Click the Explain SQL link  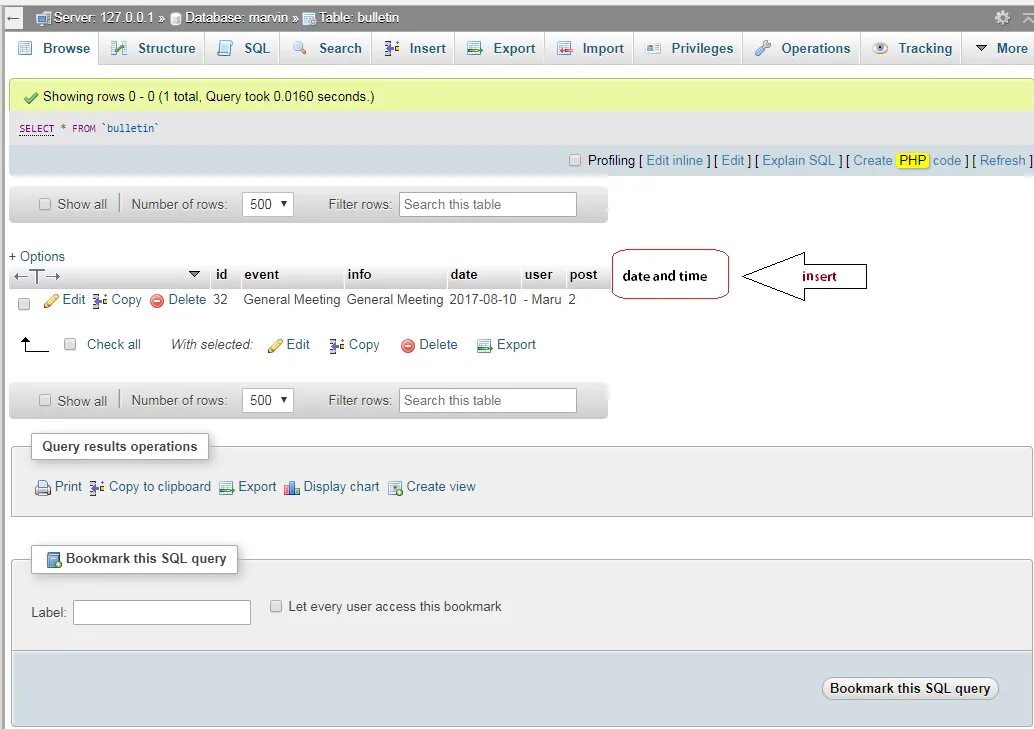coord(799,160)
